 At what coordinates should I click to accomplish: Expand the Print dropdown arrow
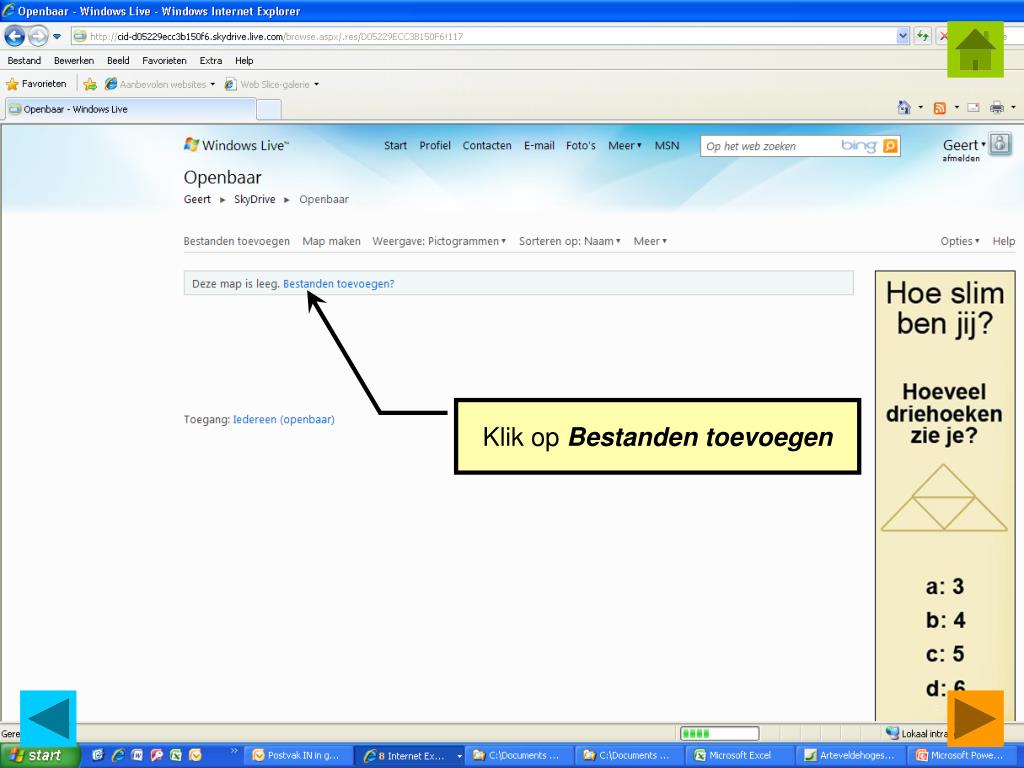tap(1014, 108)
